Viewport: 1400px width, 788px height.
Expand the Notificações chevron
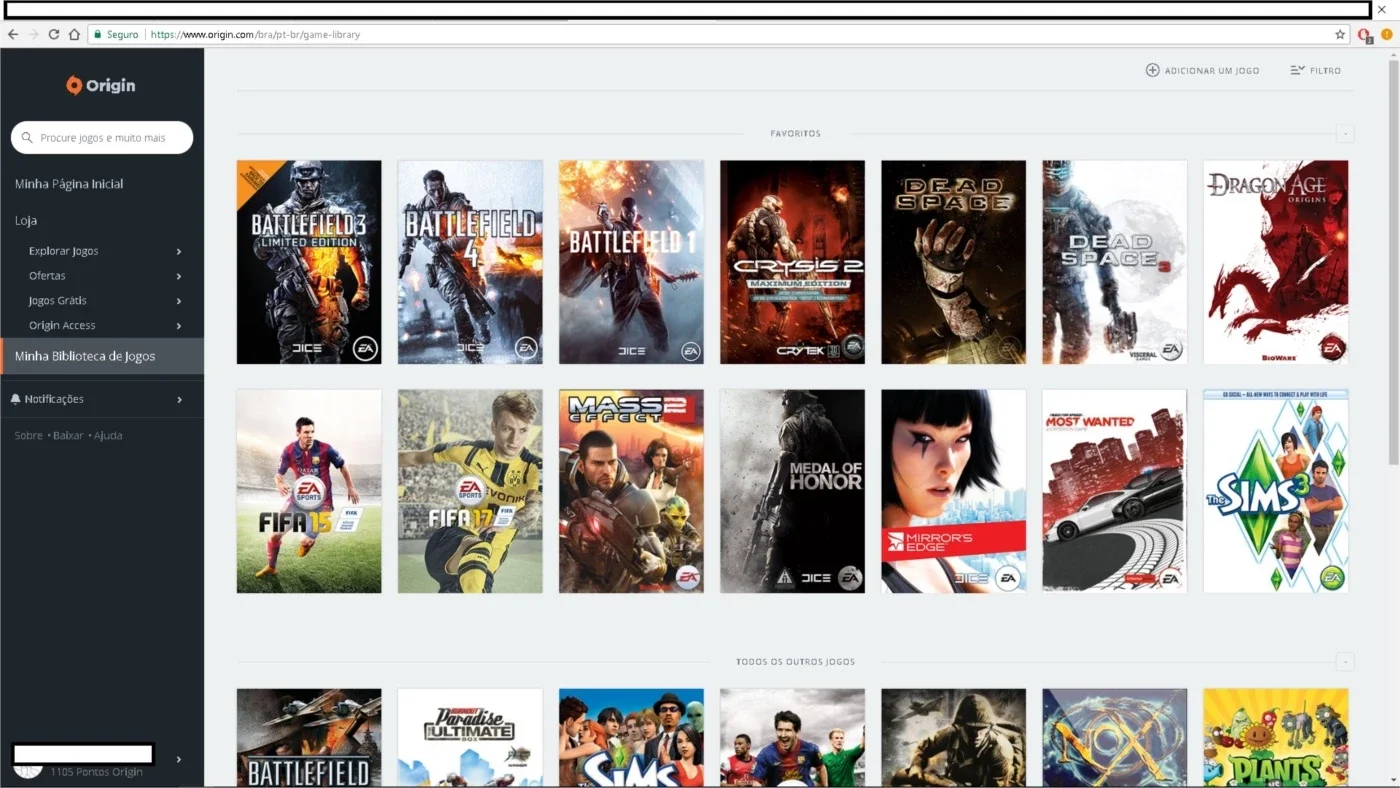179,399
